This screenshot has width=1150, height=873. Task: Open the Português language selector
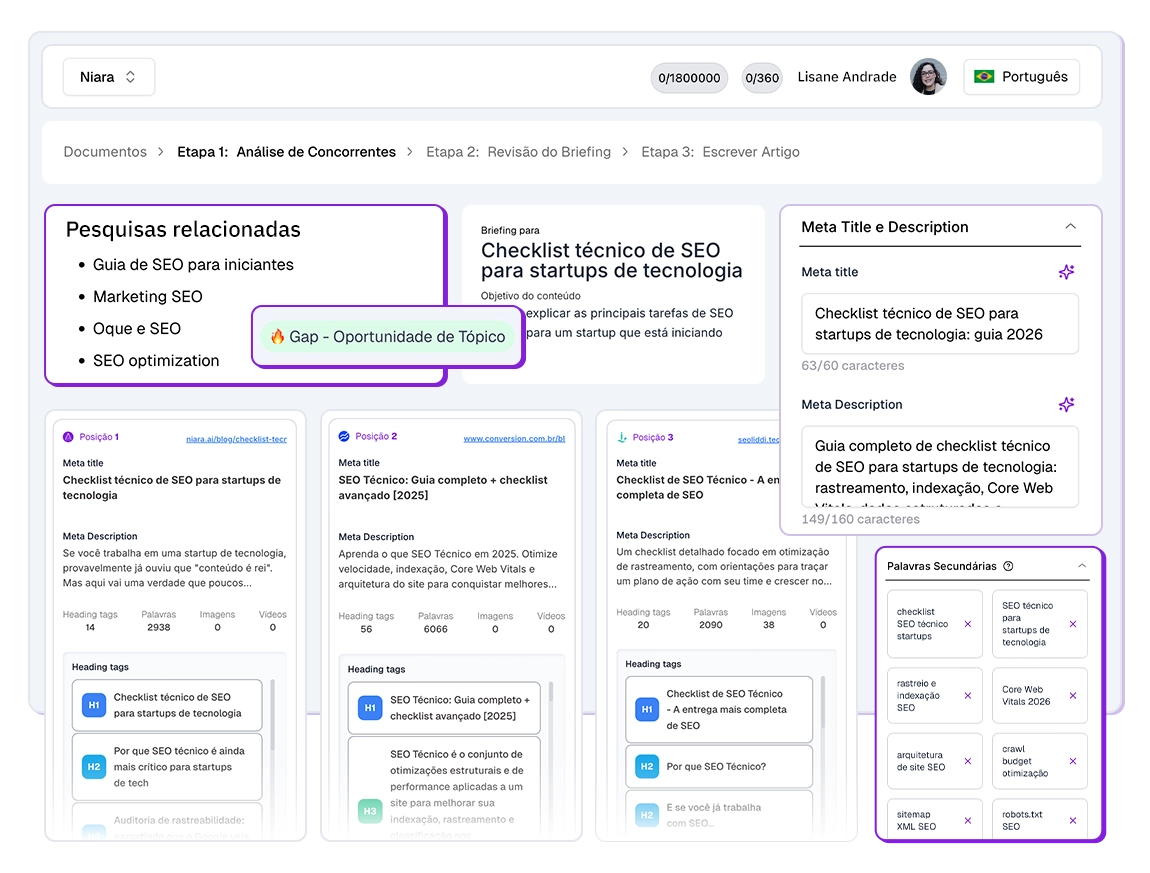[x=1021, y=77]
